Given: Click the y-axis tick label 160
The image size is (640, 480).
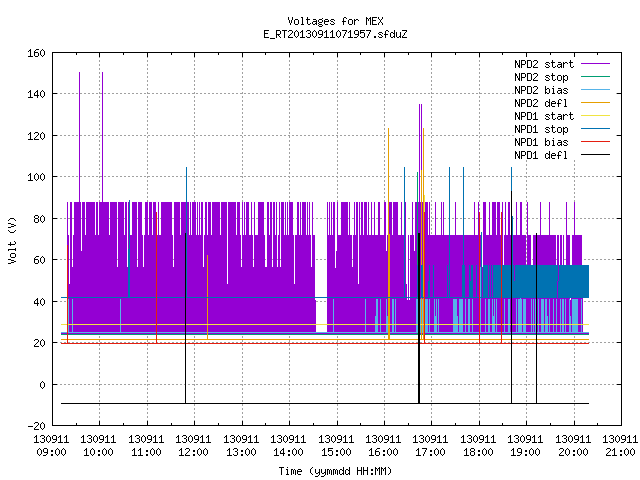Looking at the screenshot, I should [36, 53].
